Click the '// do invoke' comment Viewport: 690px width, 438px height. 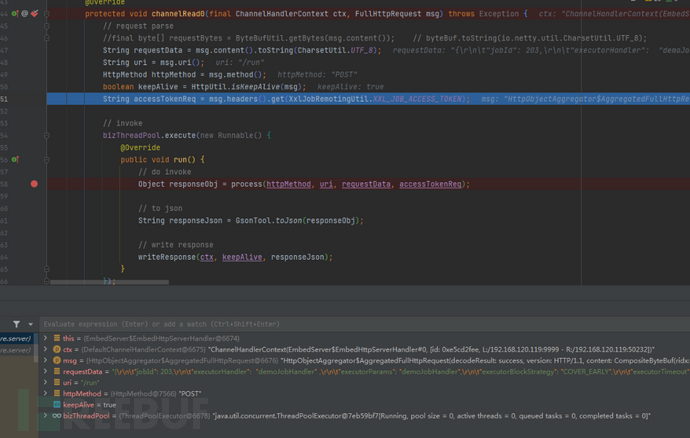tap(165, 172)
